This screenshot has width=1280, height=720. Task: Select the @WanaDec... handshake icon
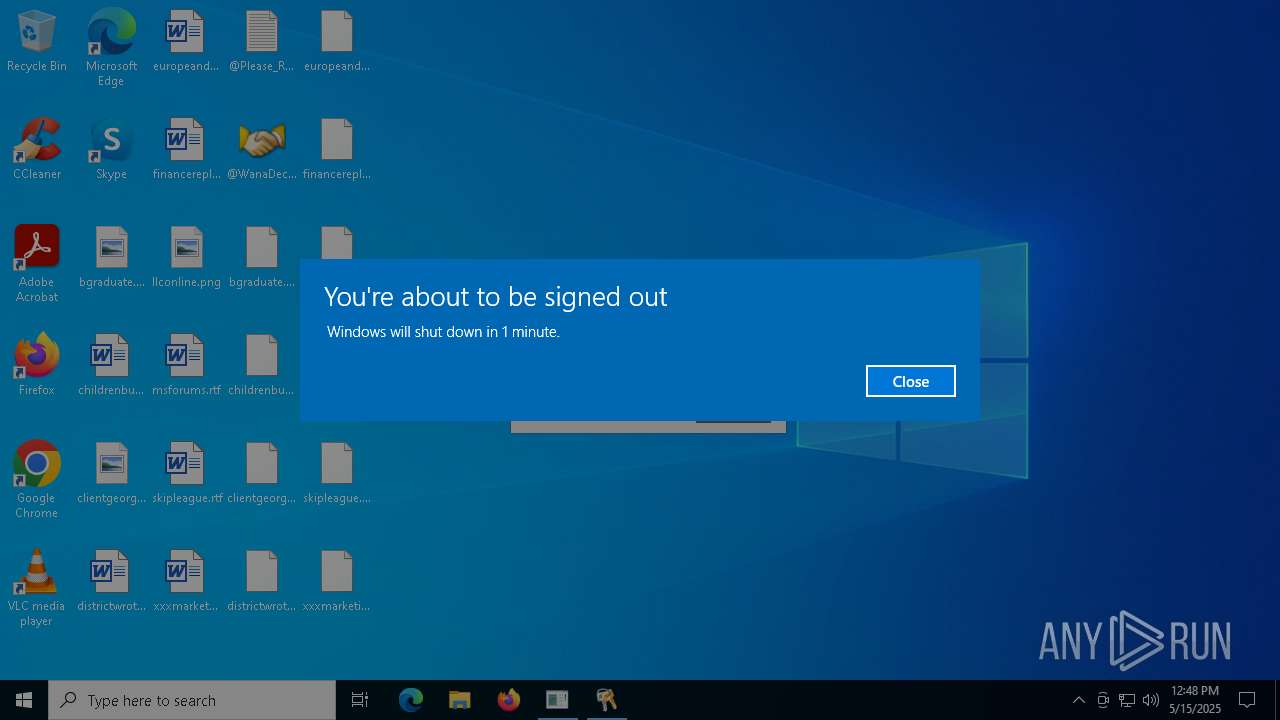click(261, 149)
